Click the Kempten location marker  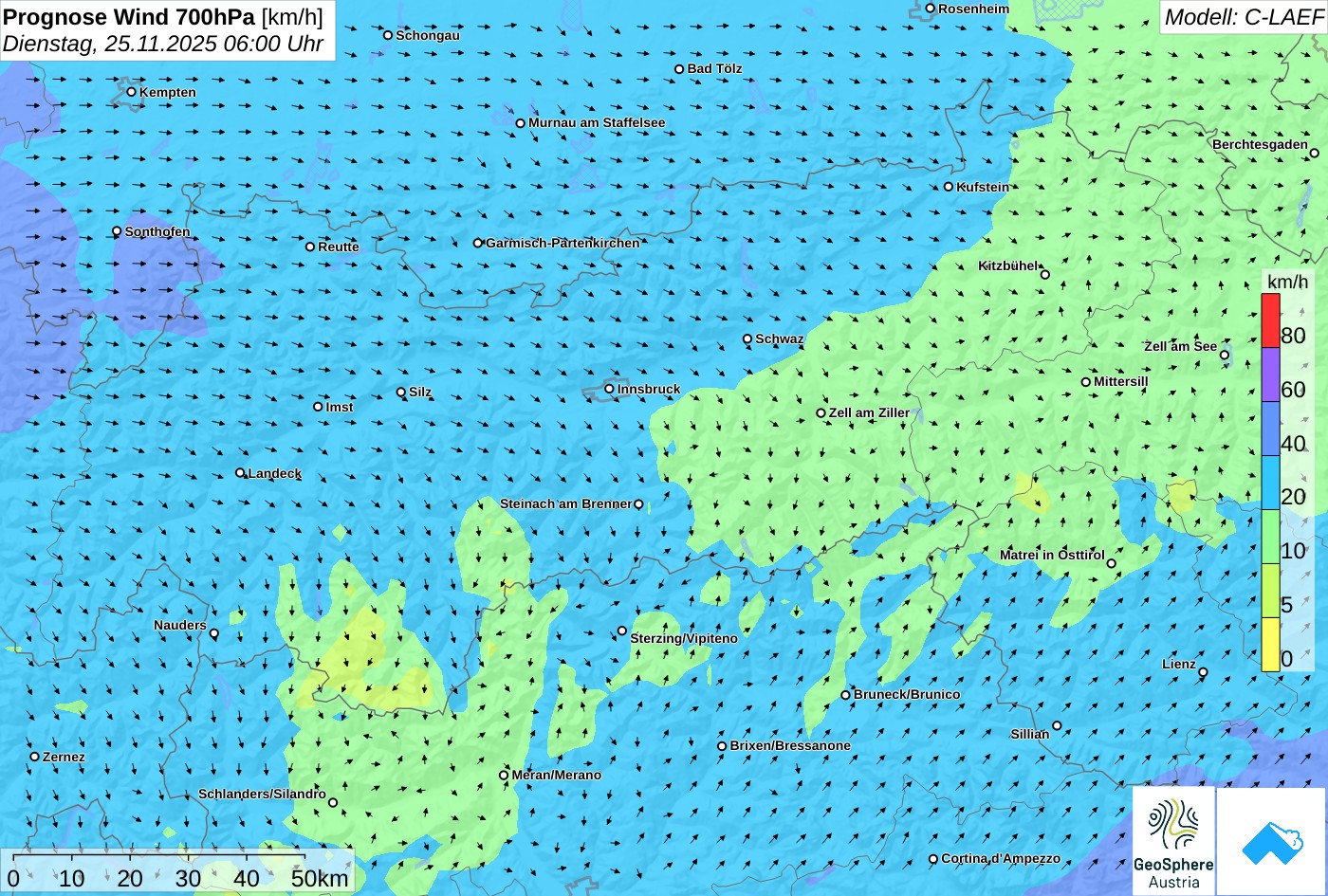132,92
